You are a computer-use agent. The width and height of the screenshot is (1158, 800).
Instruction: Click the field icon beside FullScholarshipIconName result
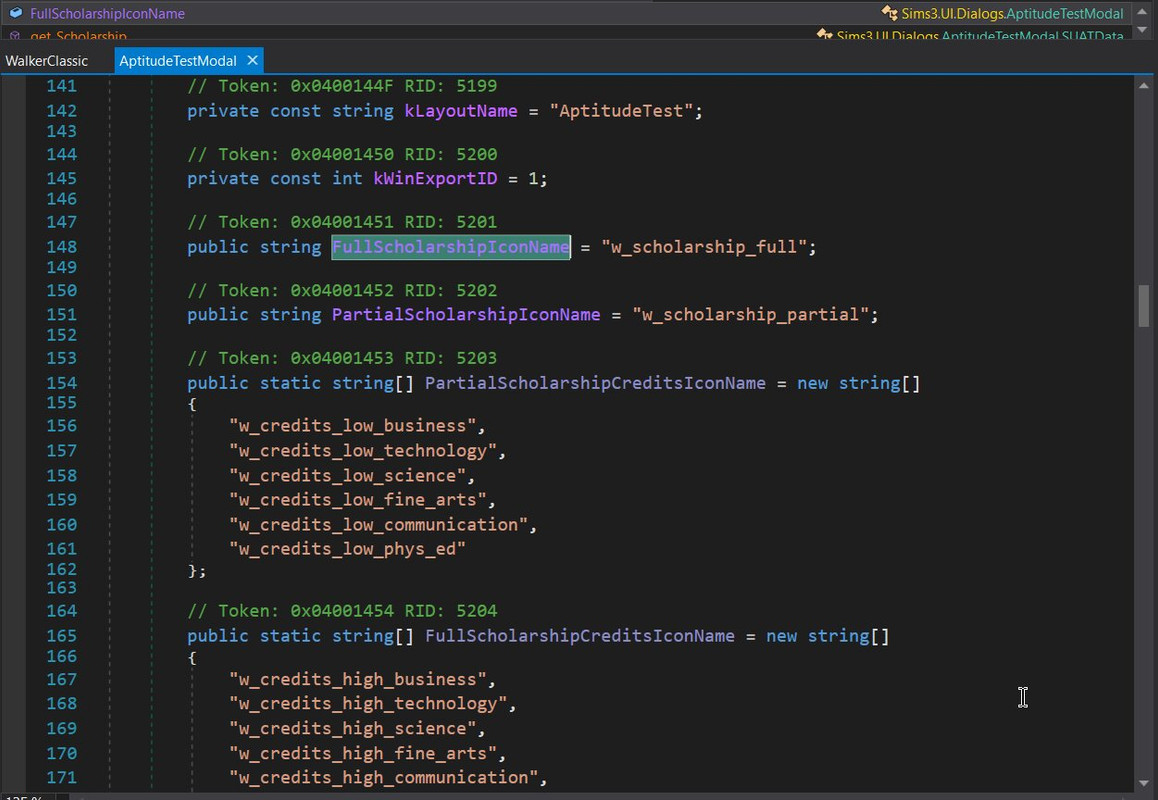pos(16,13)
